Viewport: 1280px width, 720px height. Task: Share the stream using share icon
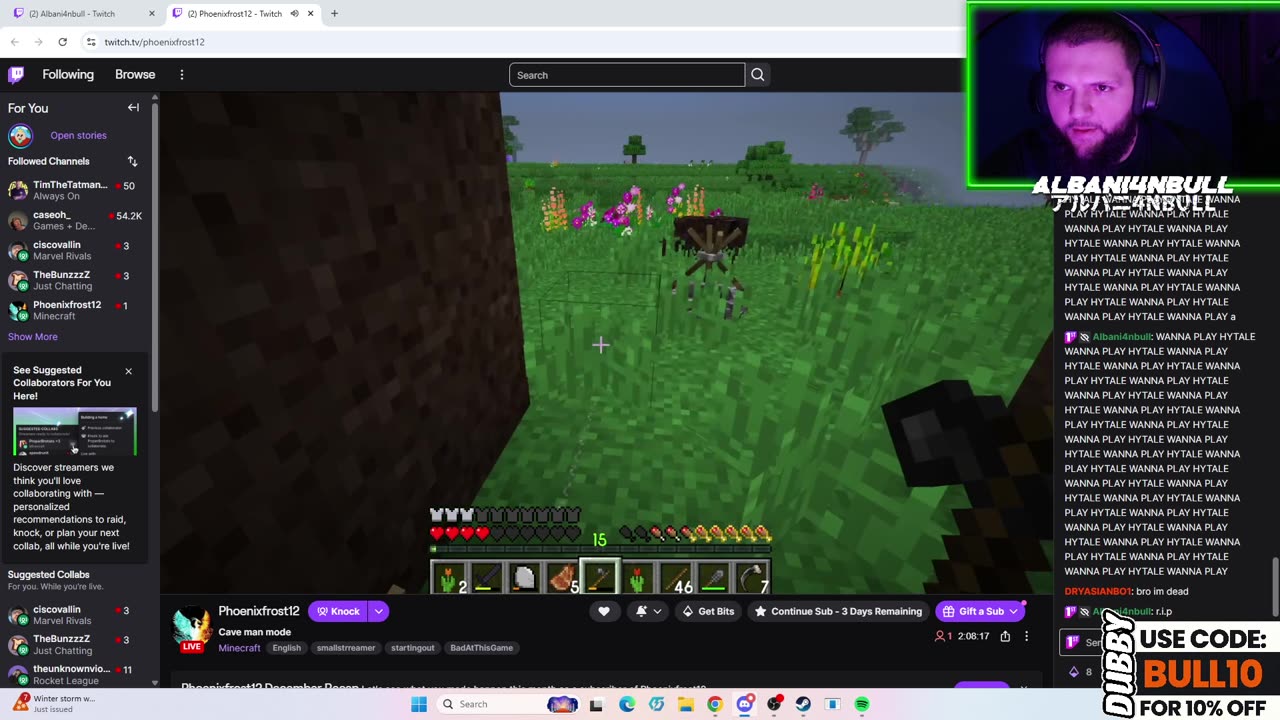click(x=1005, y=636)
